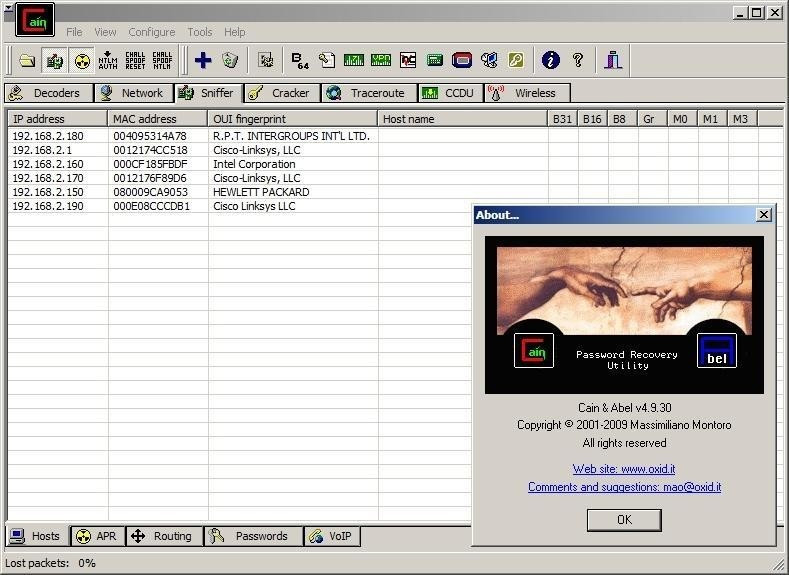Toggle the Start/Stop APR radiation button
Image resolution: width=789 pixels, height=575 pixels.
point(82,61)
